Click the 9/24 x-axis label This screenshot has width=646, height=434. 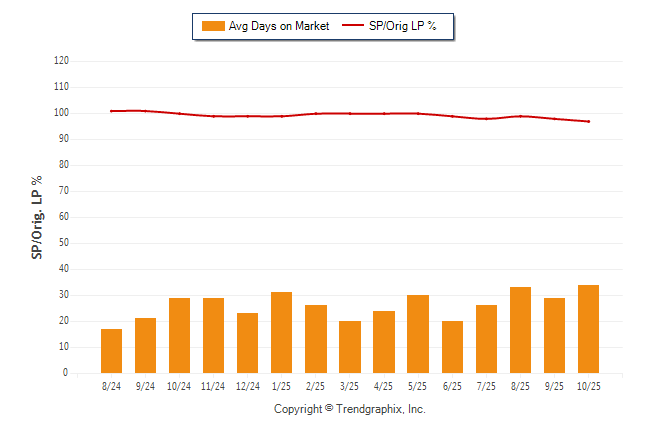pyautogui.click(x=146, y=386)
